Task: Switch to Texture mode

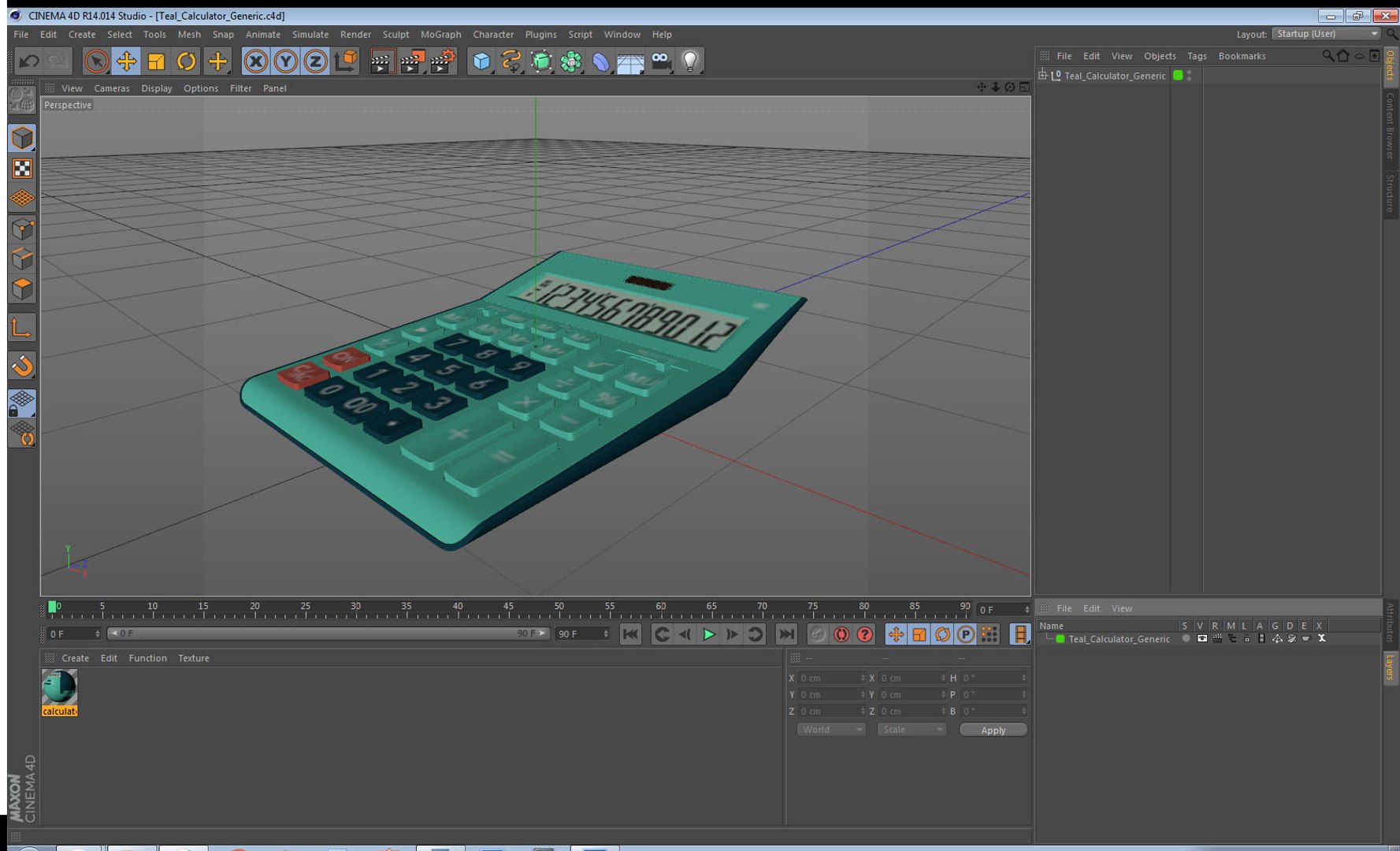Action: click(x=22, y=169)
